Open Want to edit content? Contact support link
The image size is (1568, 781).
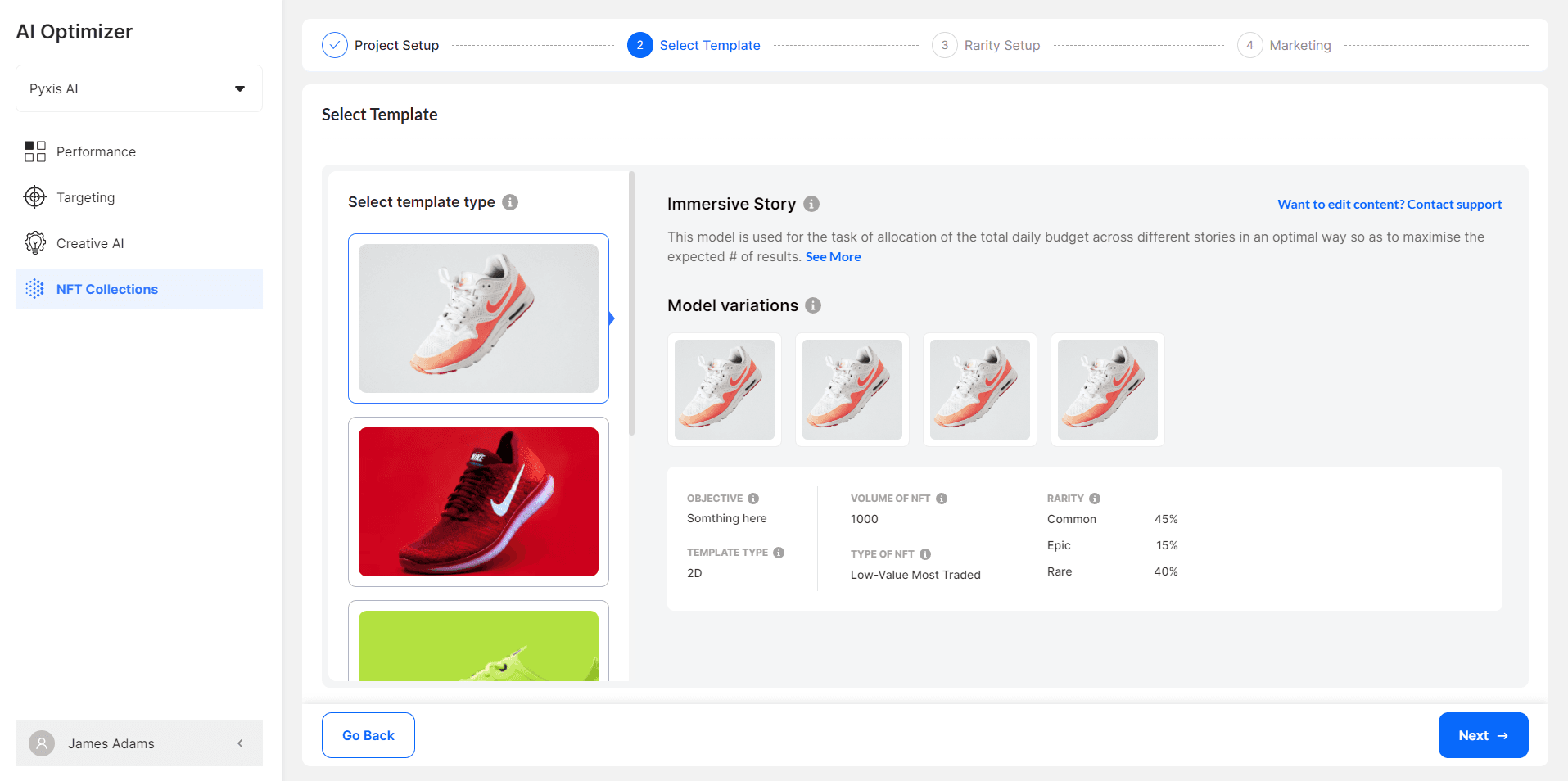pos(1390,205)
